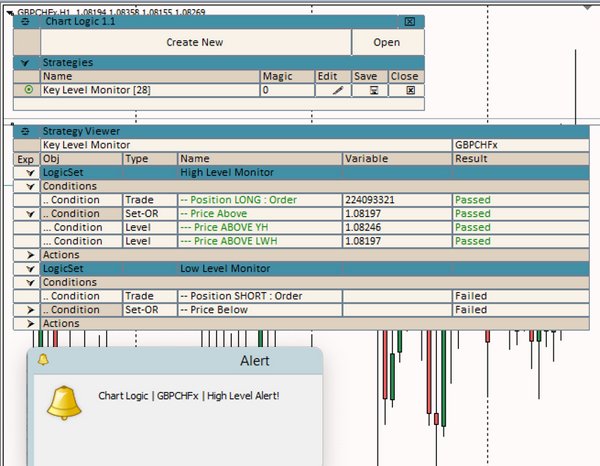Viewport: 600px width, 466px height.
Task: Expand Actions under Low Level Monitor
Action: click(30, 324)
